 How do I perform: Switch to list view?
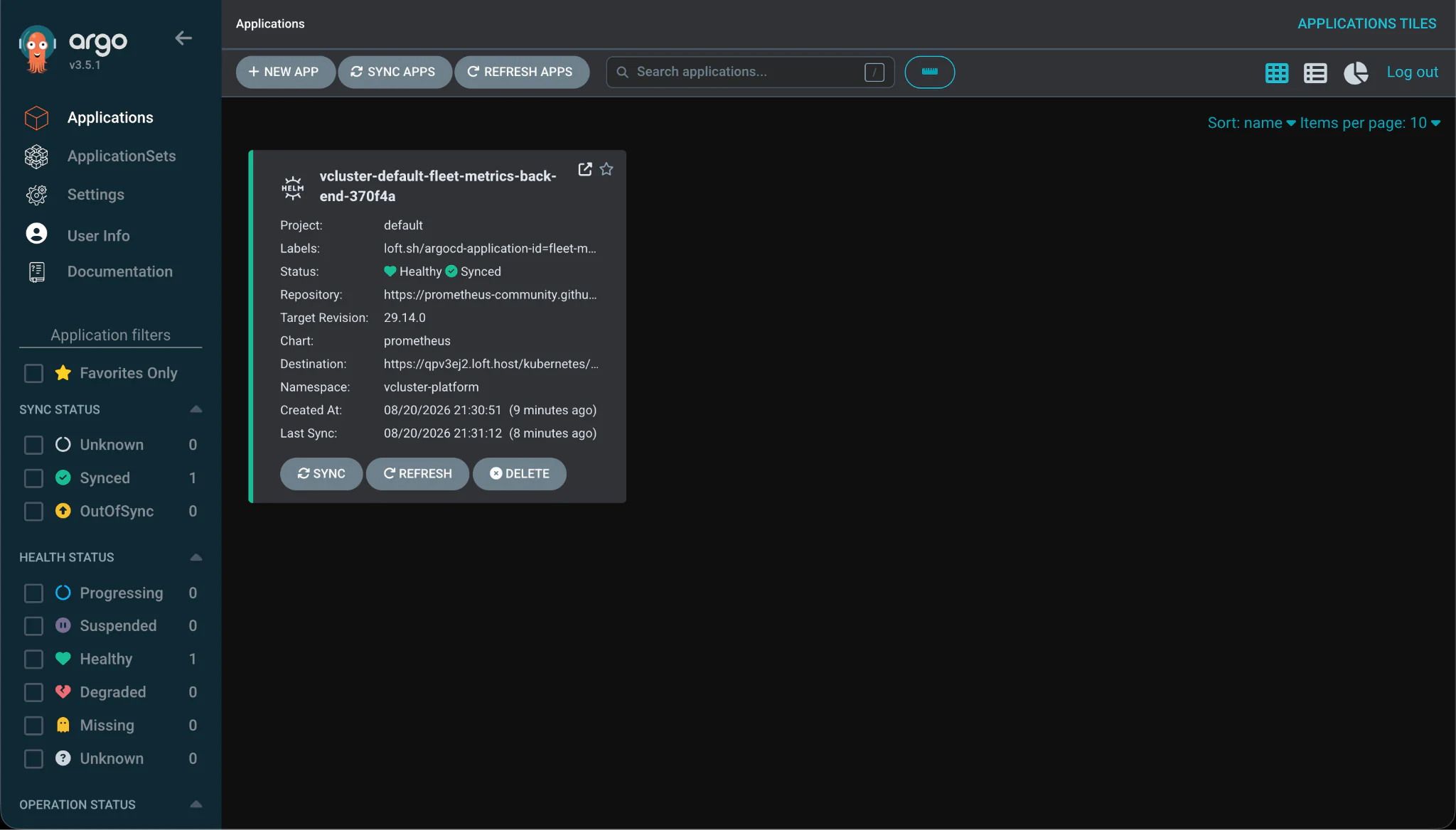1315,72
